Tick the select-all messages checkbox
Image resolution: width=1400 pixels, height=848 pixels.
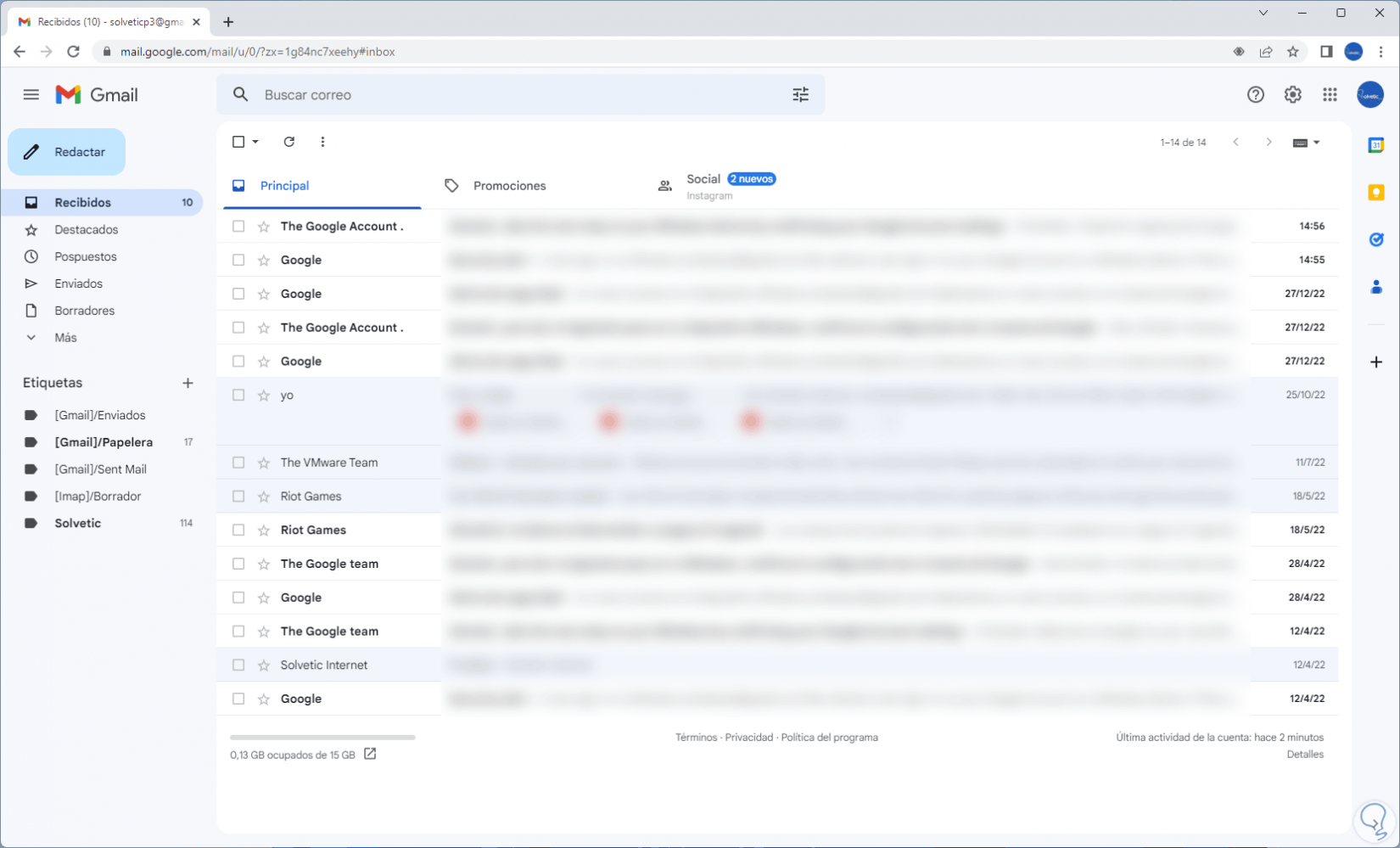(x=238, y=142)
